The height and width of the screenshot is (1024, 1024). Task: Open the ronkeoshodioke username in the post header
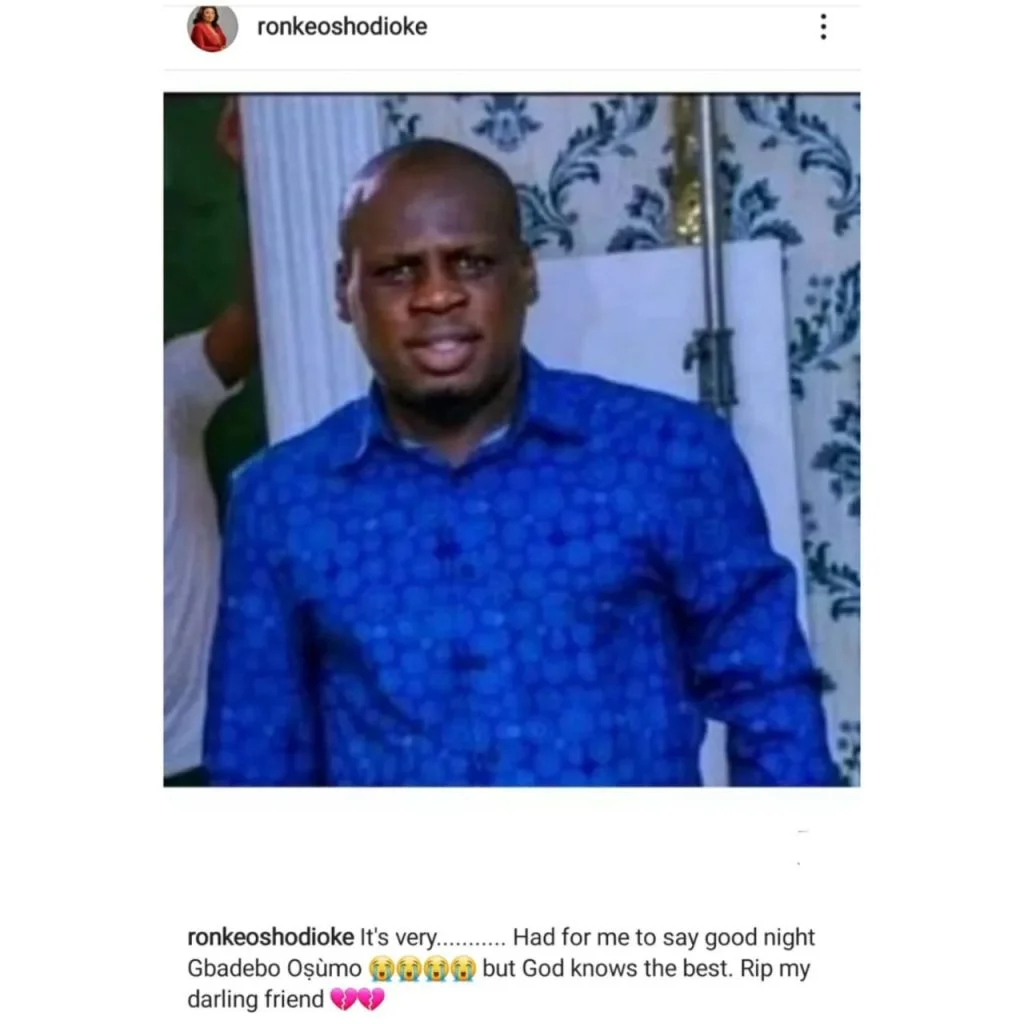pyautogui.click(x=342, y=27)
